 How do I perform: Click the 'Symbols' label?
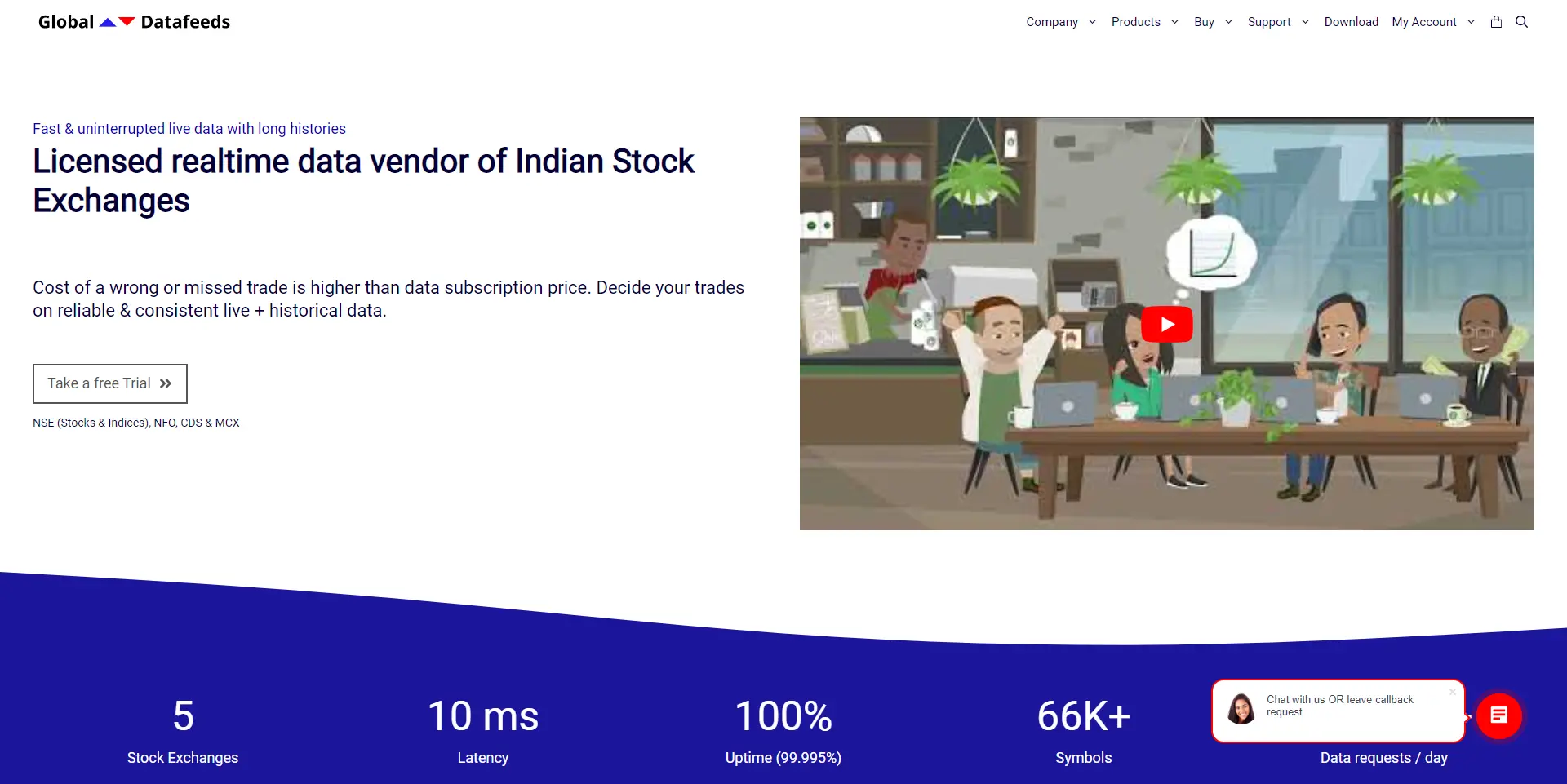(x=1084, y=758)
